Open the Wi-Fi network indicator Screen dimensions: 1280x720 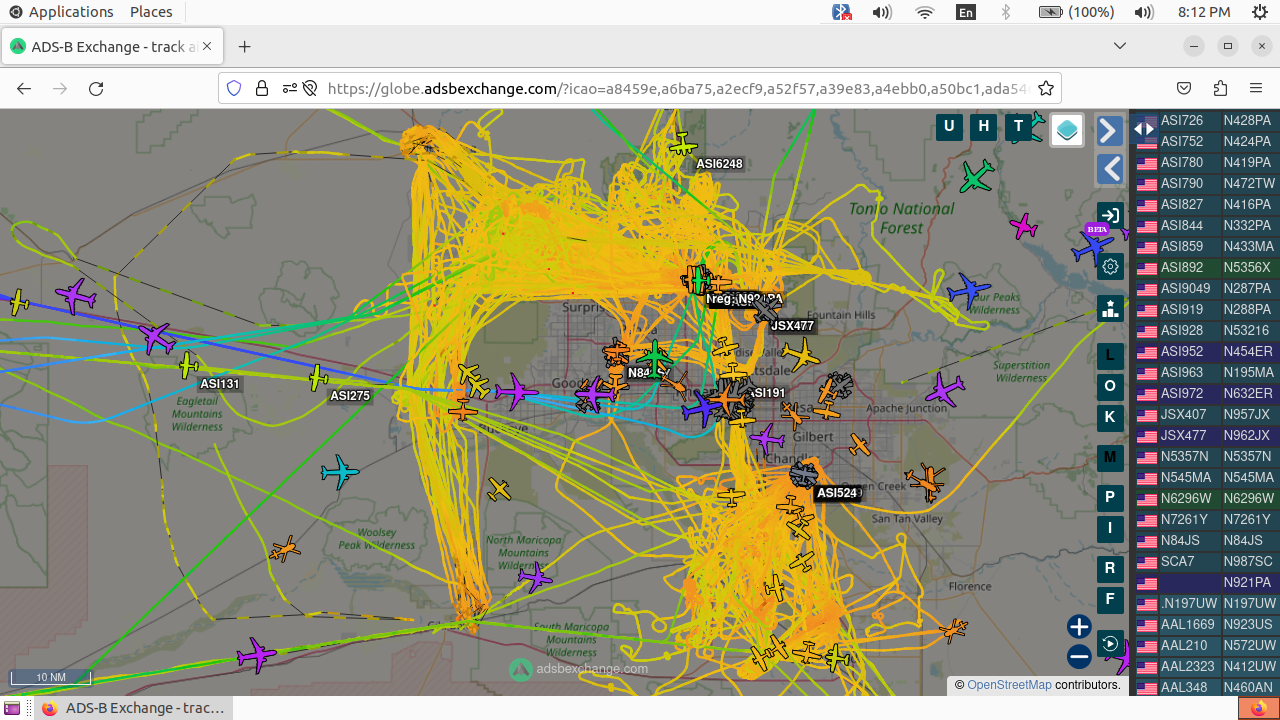pyautogui.click(x=925, y=12)
